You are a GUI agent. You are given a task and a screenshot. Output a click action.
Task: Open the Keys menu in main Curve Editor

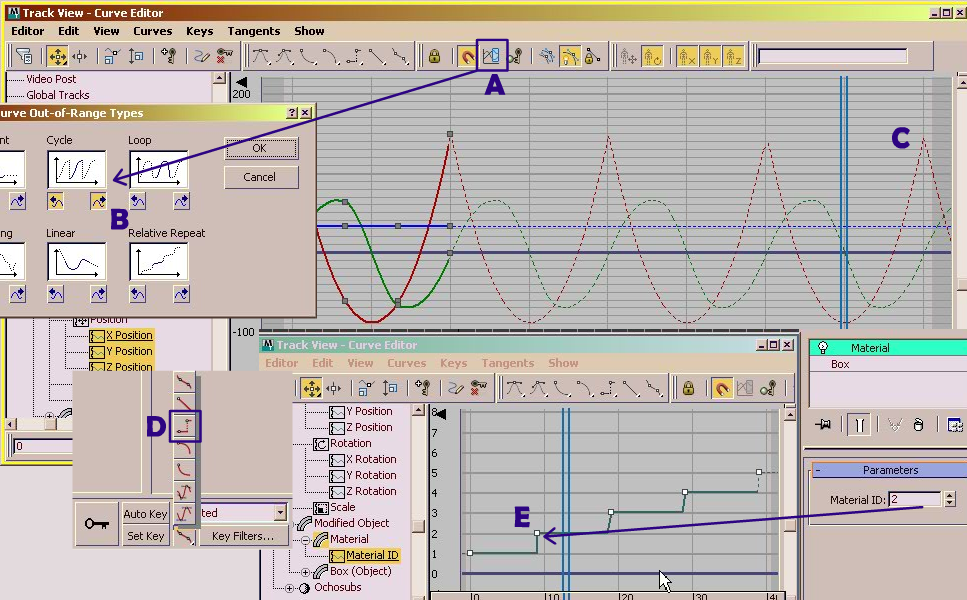(x=199, y=31)
